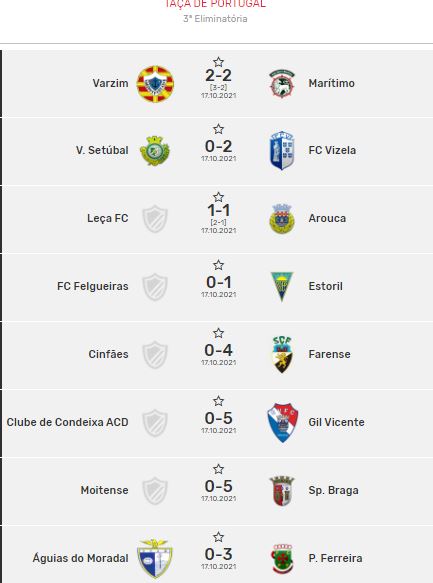
Task: Select the Sp. Braga crest
Action: 282,490
